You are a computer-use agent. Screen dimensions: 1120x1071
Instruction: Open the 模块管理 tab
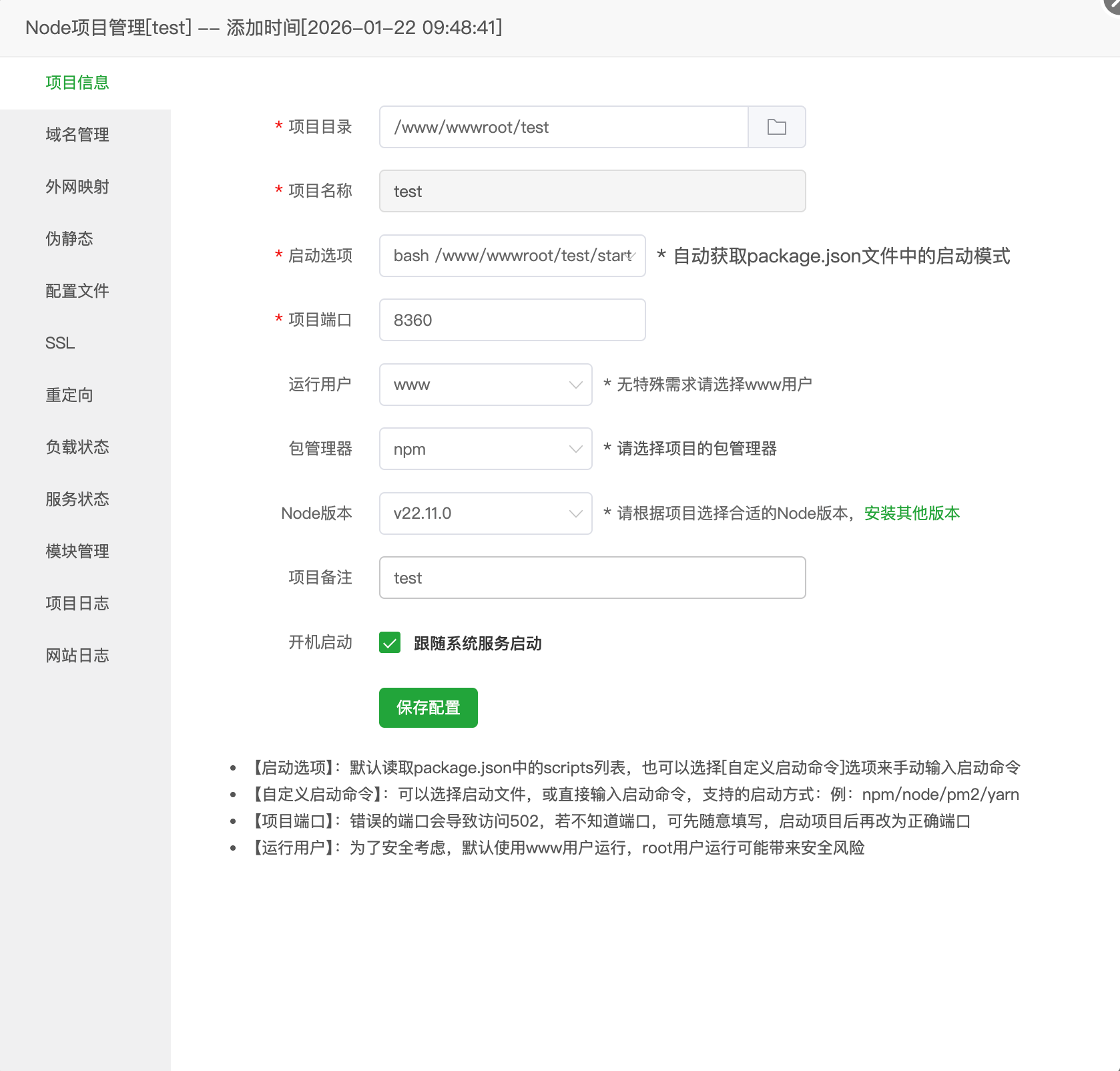[x=85, y=552]
